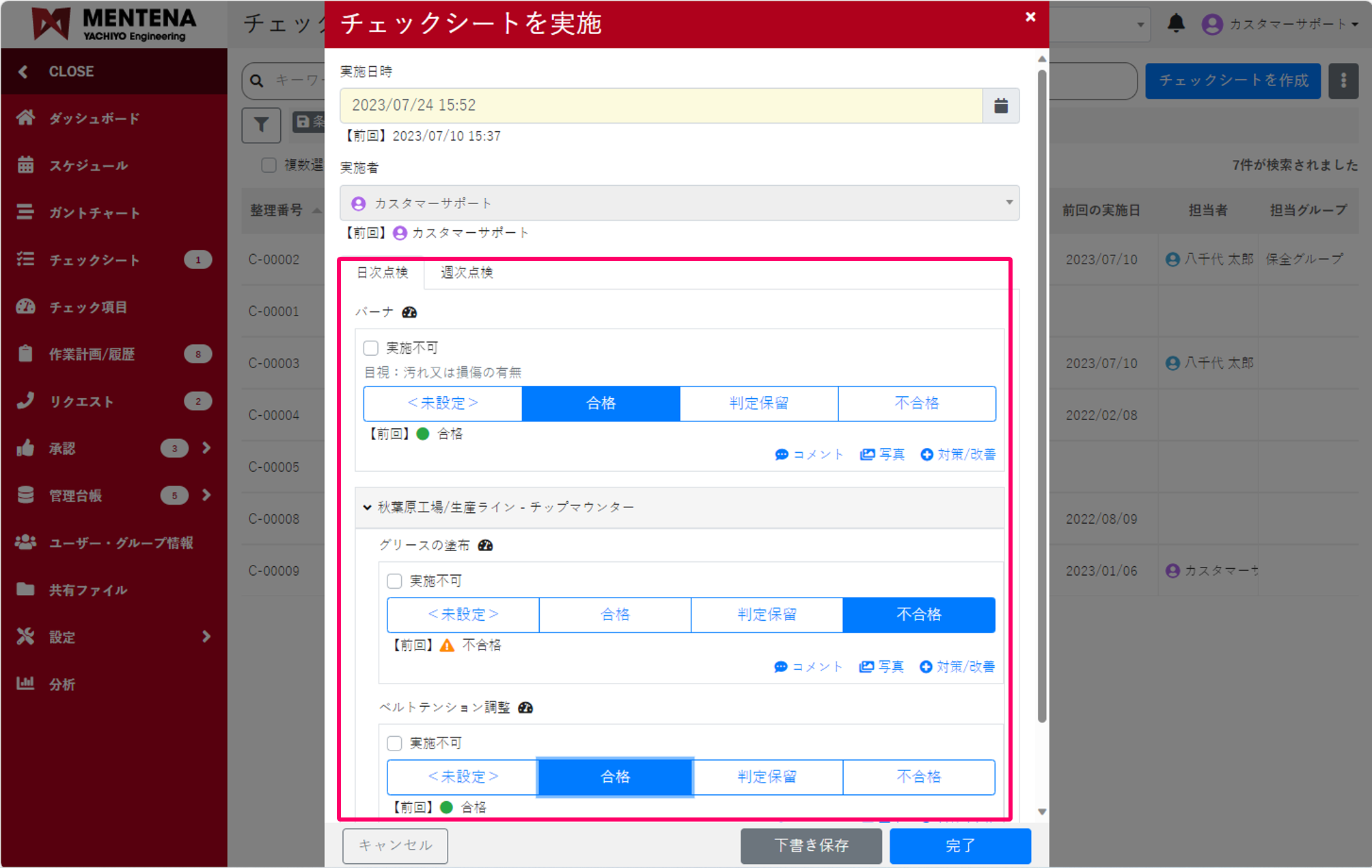Open the 分析 sidebar item

click(x=61, y=684)
